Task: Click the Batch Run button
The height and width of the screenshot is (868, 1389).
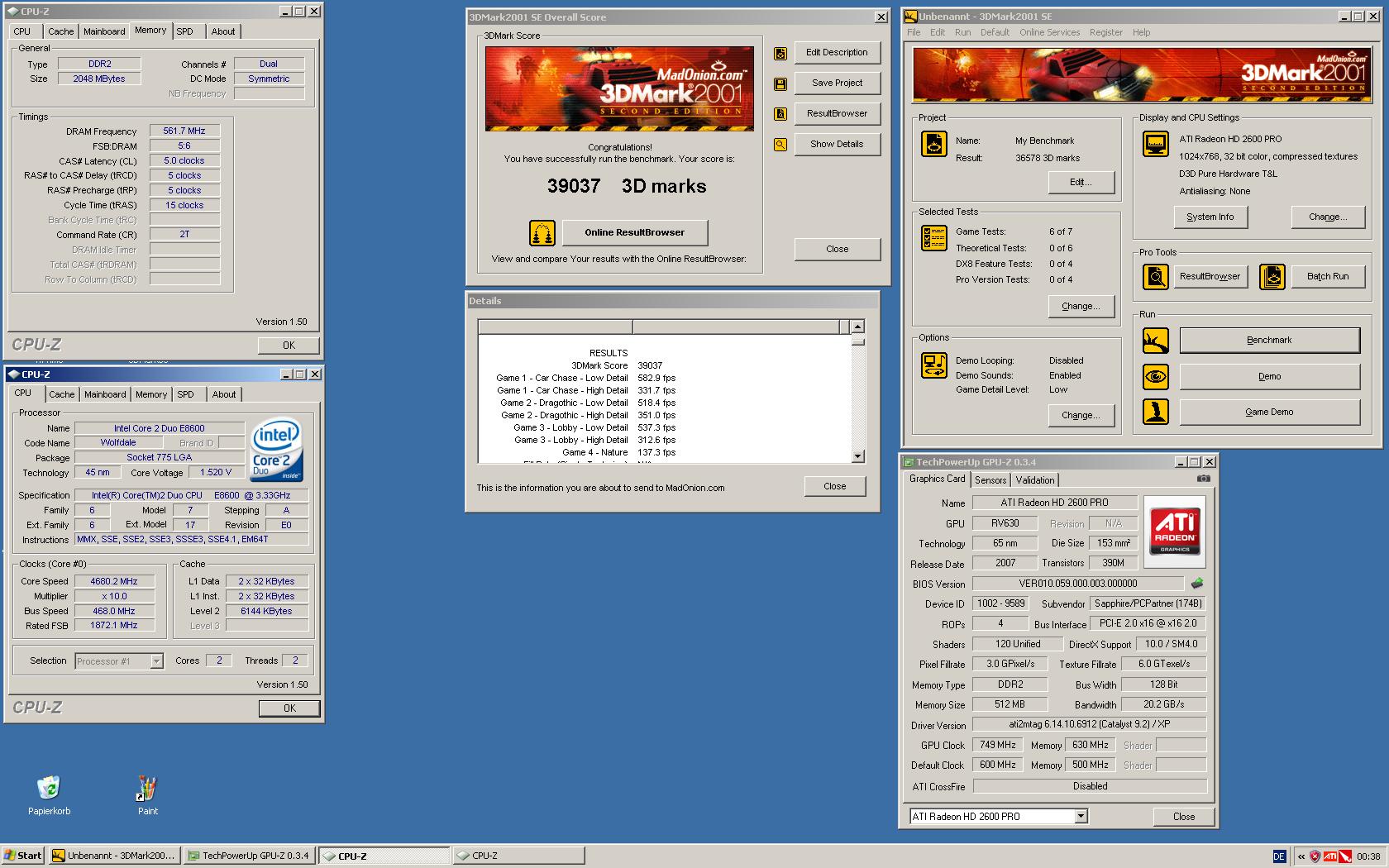Action: (1328, 277)
